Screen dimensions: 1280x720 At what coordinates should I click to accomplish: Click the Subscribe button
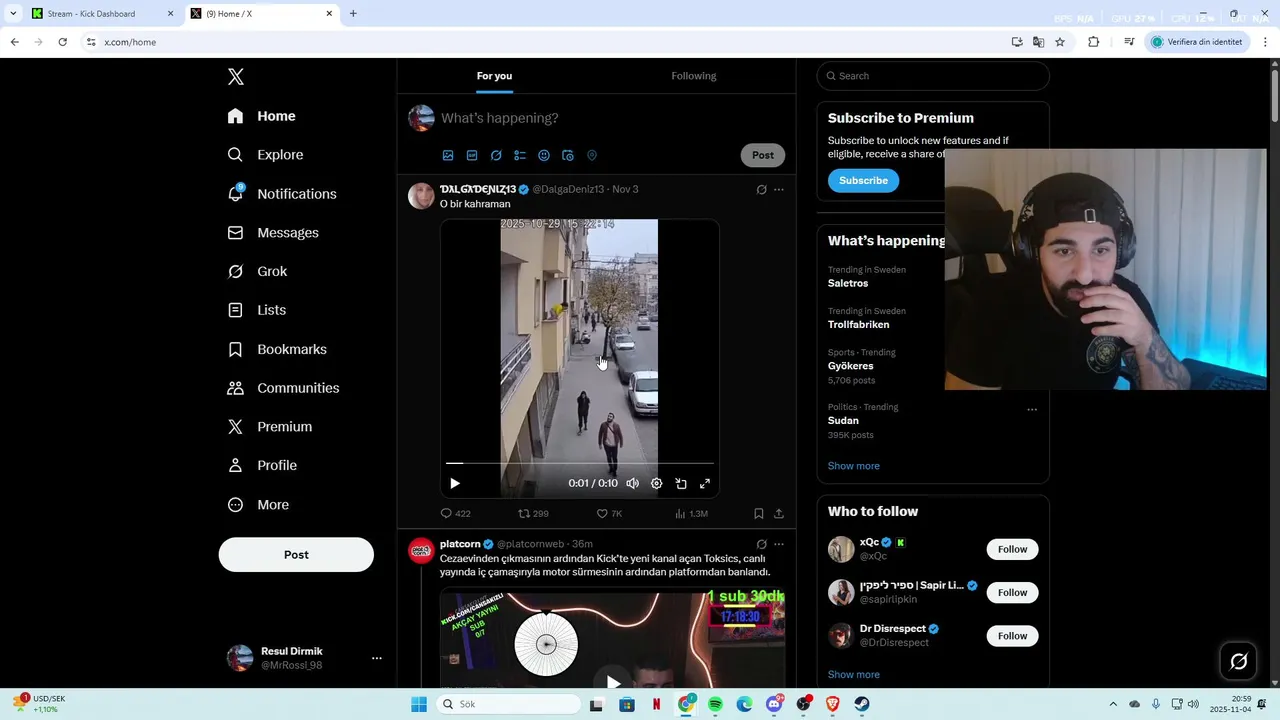863,181
